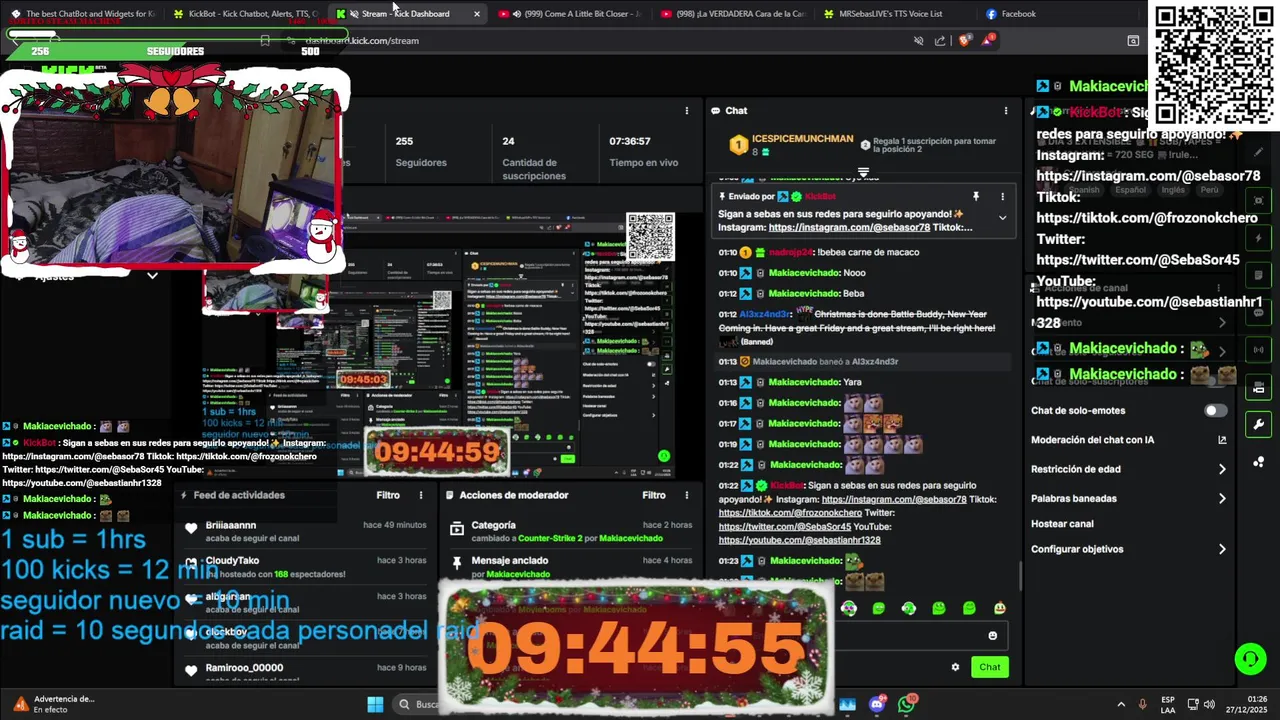Click Counter-Strike 2 link in moderator actions
The height and width of the screenshot is (720, 1280).
[x=550, y=538]
